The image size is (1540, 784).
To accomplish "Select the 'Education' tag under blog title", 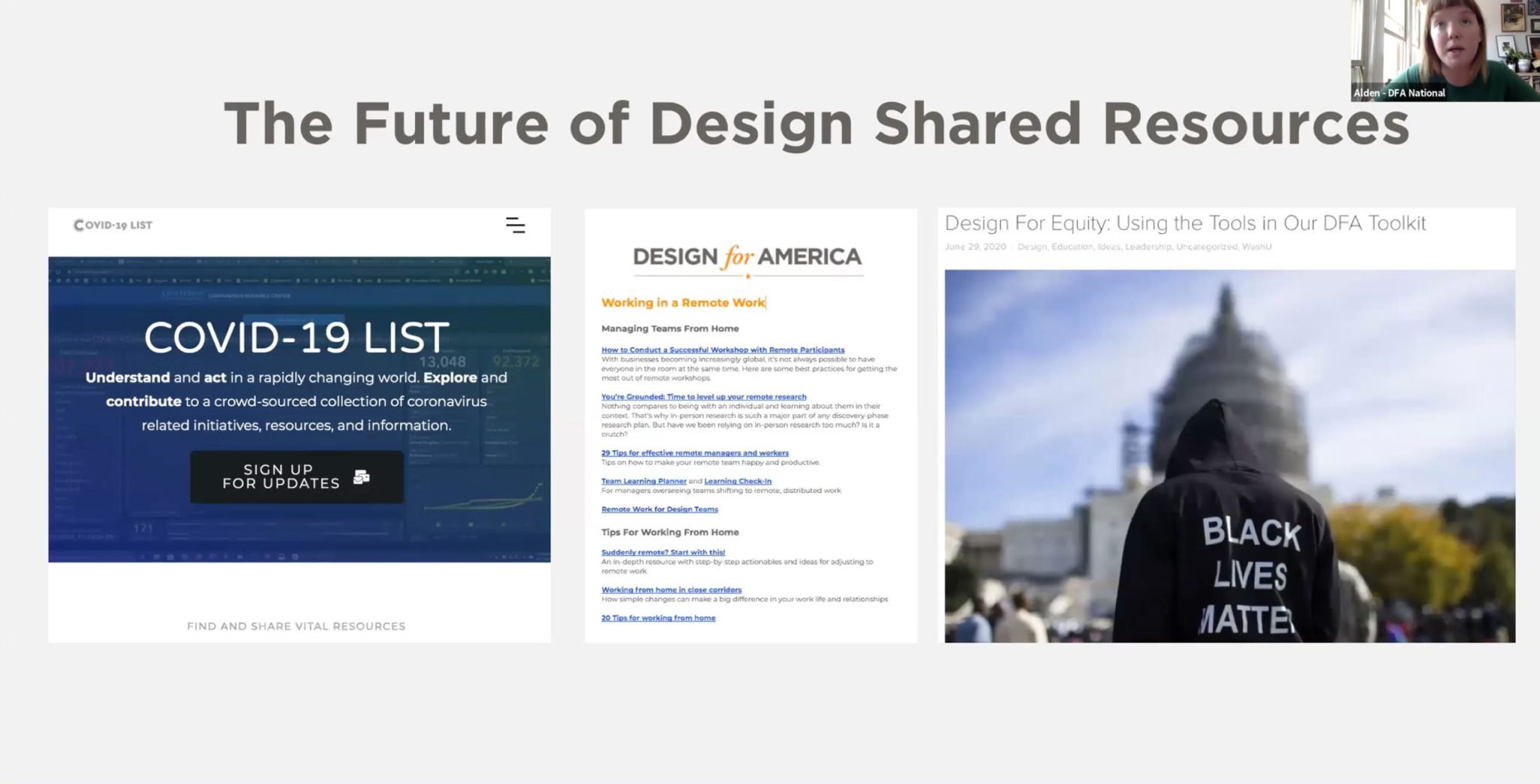I will tap(1072, 247).
